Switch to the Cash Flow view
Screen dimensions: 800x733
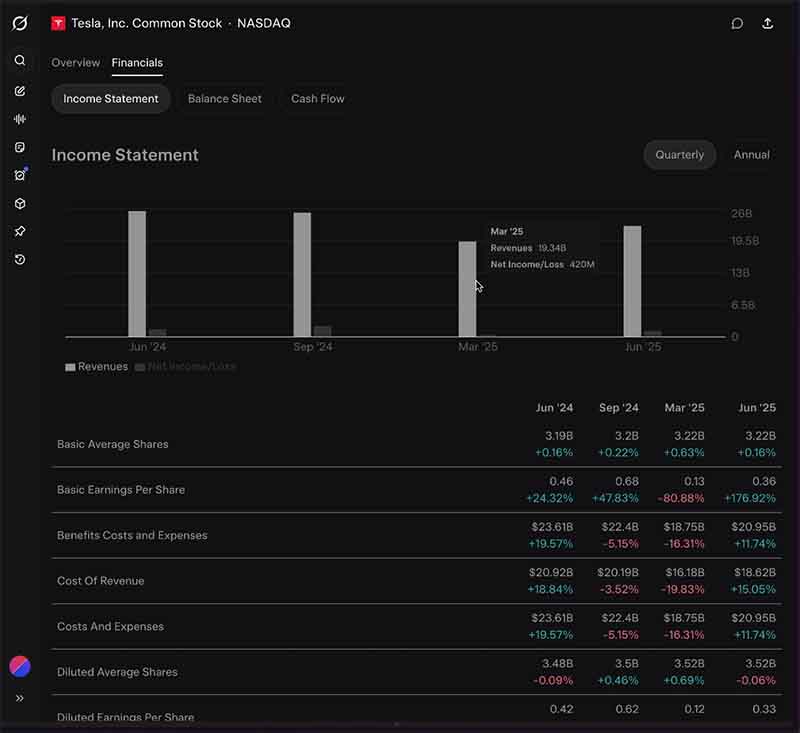(317, 98)
